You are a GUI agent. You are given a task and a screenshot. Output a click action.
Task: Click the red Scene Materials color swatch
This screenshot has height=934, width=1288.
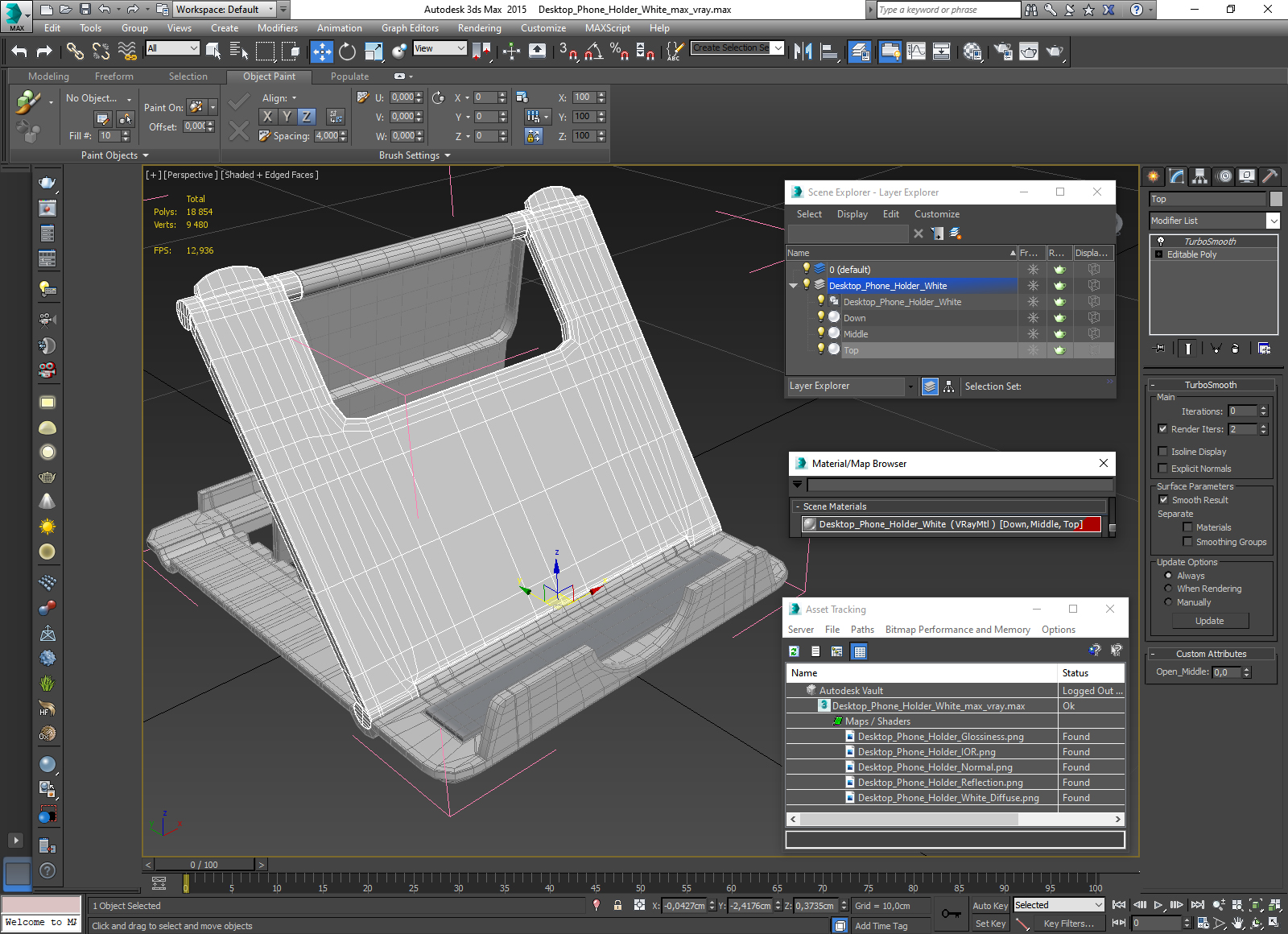pyautogui.click(x=1092, y=524)
